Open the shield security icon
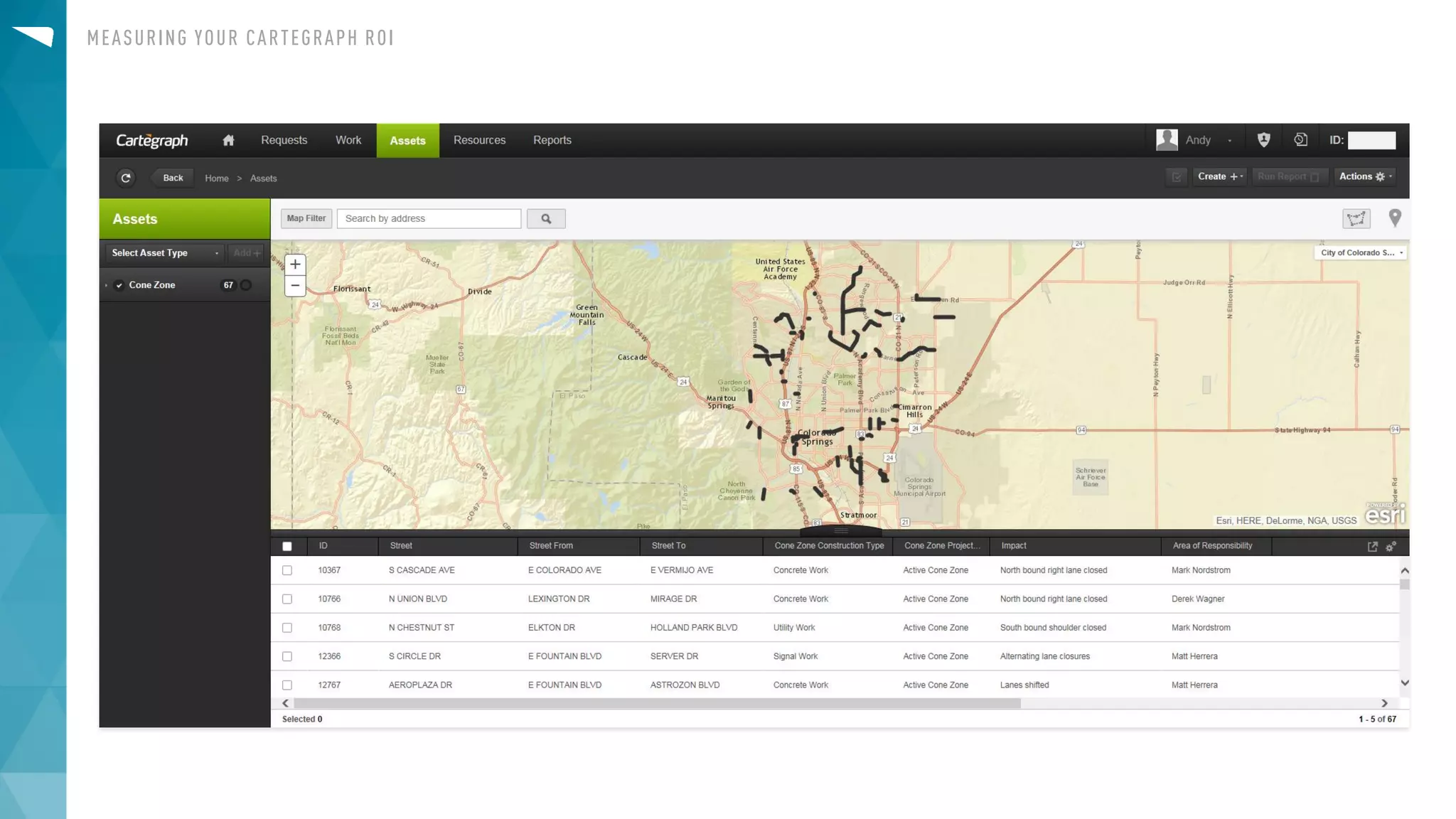 (1263, 140)
